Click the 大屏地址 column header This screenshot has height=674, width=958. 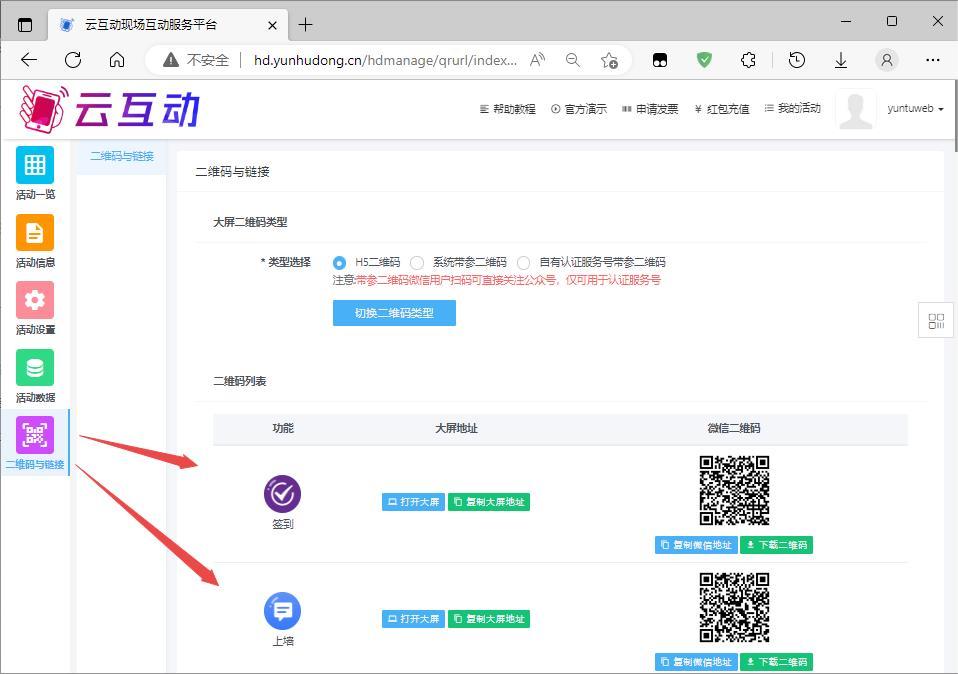[456, 428]
